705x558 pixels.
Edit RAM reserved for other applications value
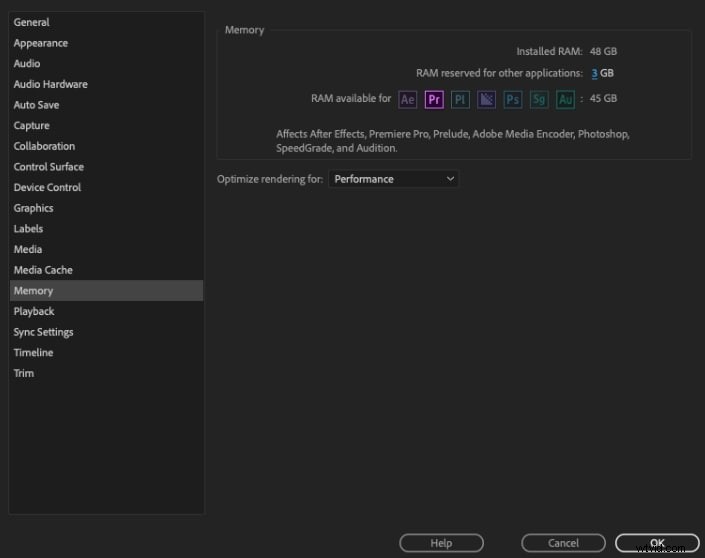point(594,73)
